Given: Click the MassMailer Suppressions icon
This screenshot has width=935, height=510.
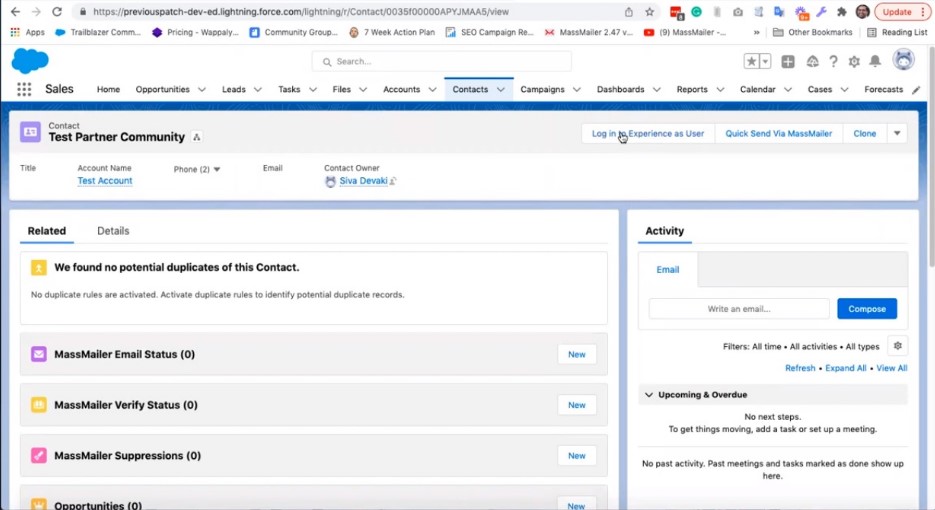Looking at the screenshot, I should (x=39, y=456).
